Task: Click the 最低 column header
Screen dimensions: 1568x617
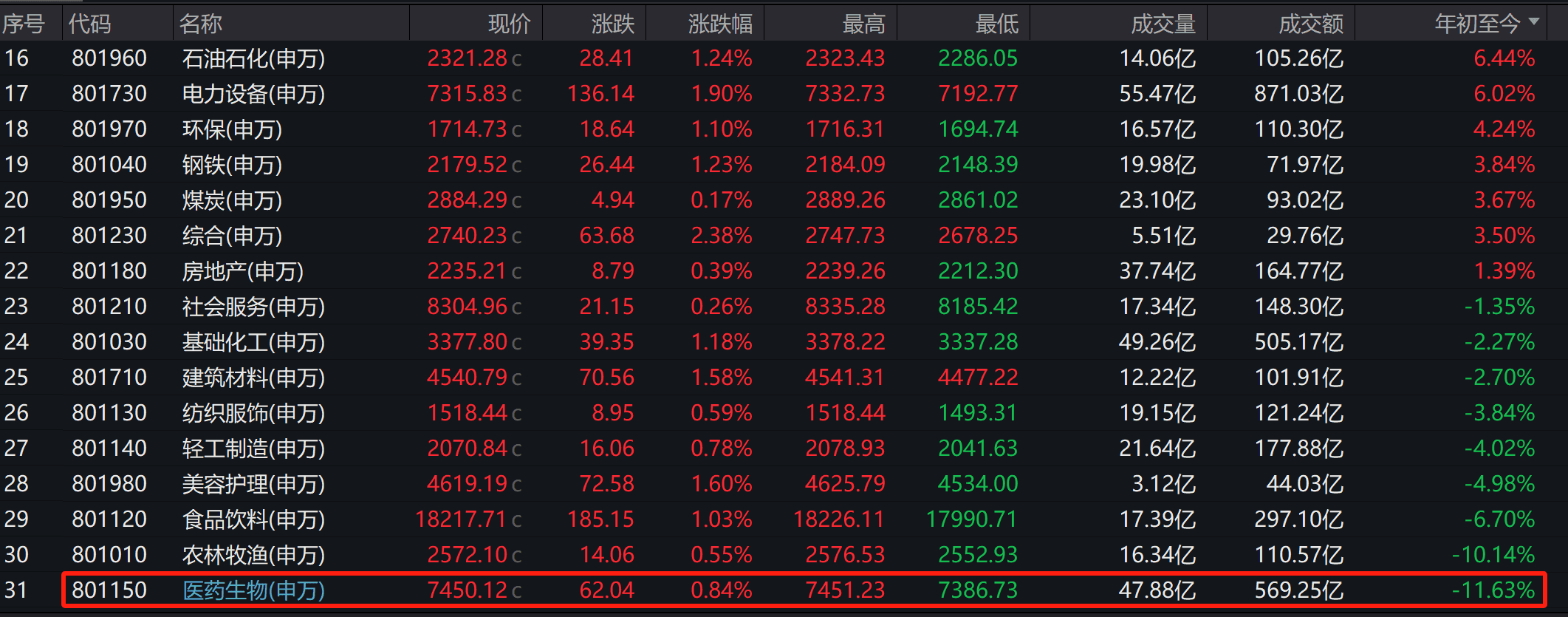Action: [x=997, y=24]
